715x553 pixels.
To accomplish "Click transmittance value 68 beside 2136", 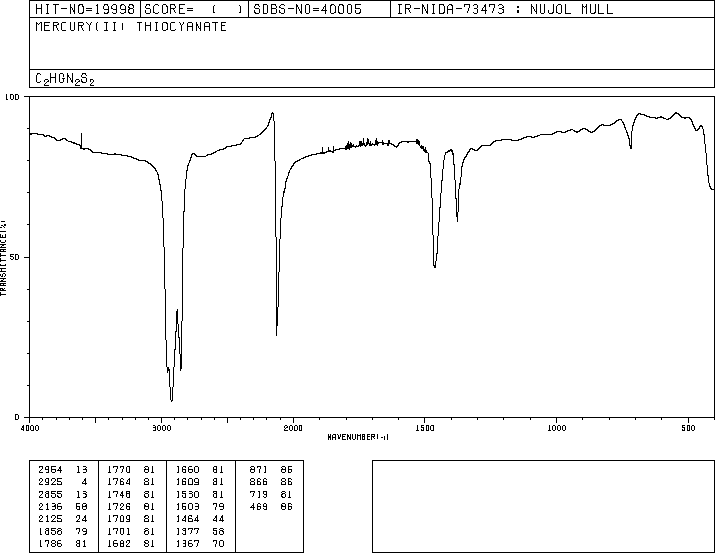I will pos(82,506).
